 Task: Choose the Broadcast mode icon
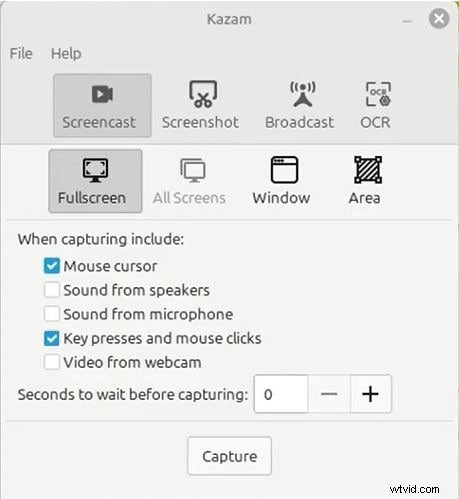tap(300, 105)
